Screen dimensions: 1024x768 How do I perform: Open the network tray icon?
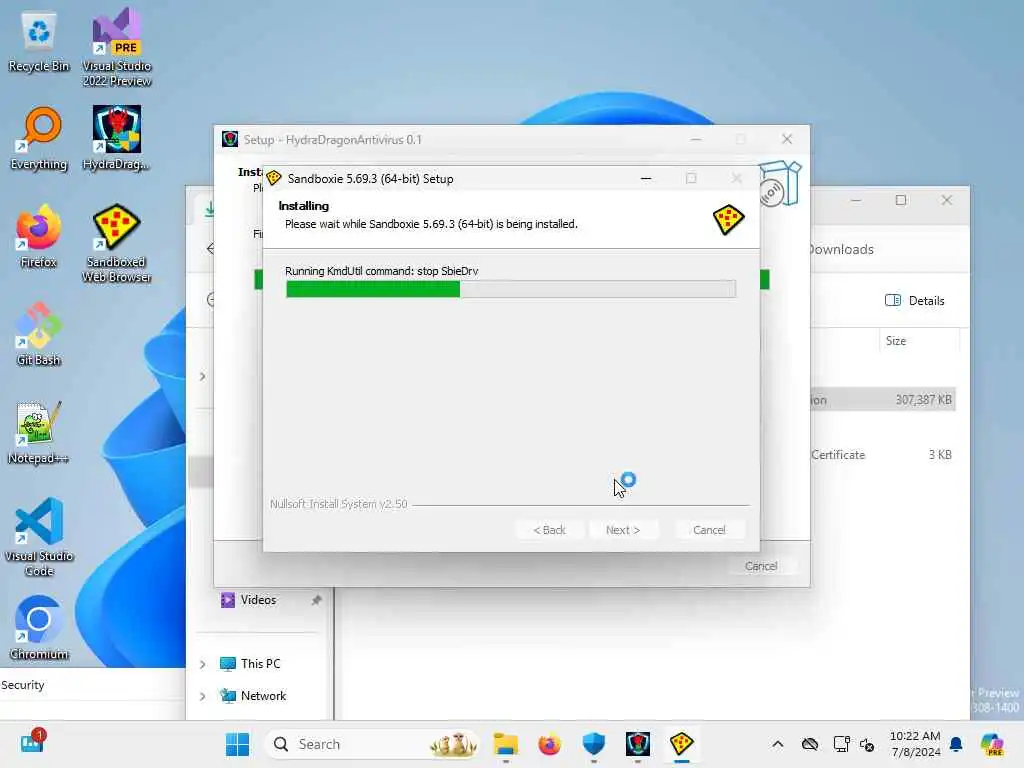(841, 744)
